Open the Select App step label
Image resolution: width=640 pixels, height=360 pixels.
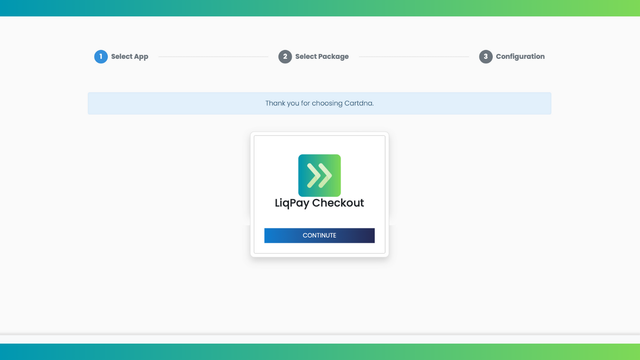tap(129, 57)
